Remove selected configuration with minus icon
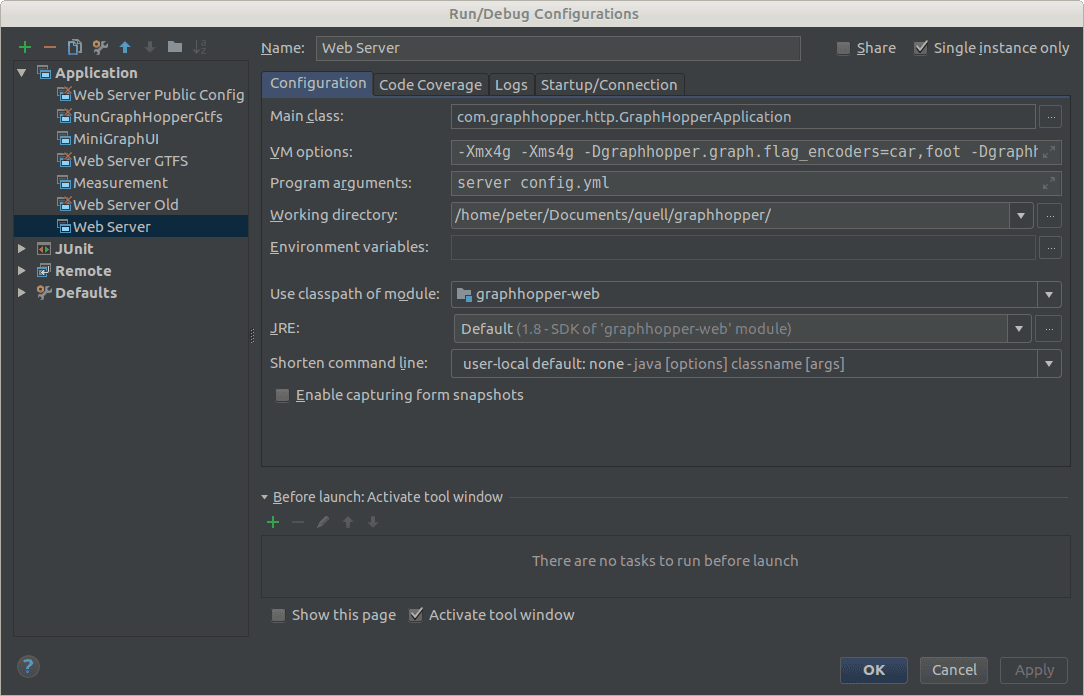The width and height of the screenshot is (1084, 696). point(50,47)
